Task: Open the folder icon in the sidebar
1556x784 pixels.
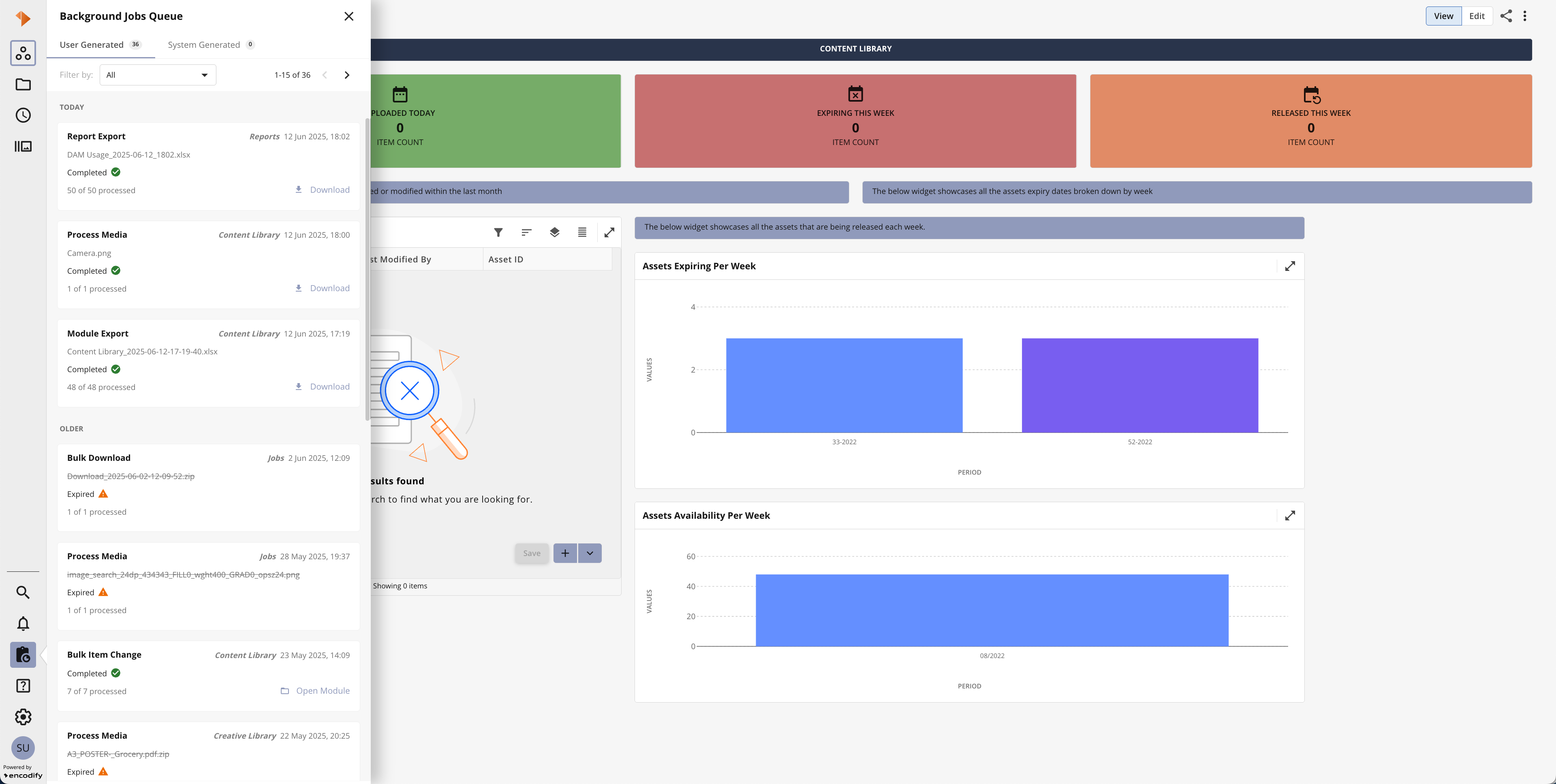Action: click(23, 85)
